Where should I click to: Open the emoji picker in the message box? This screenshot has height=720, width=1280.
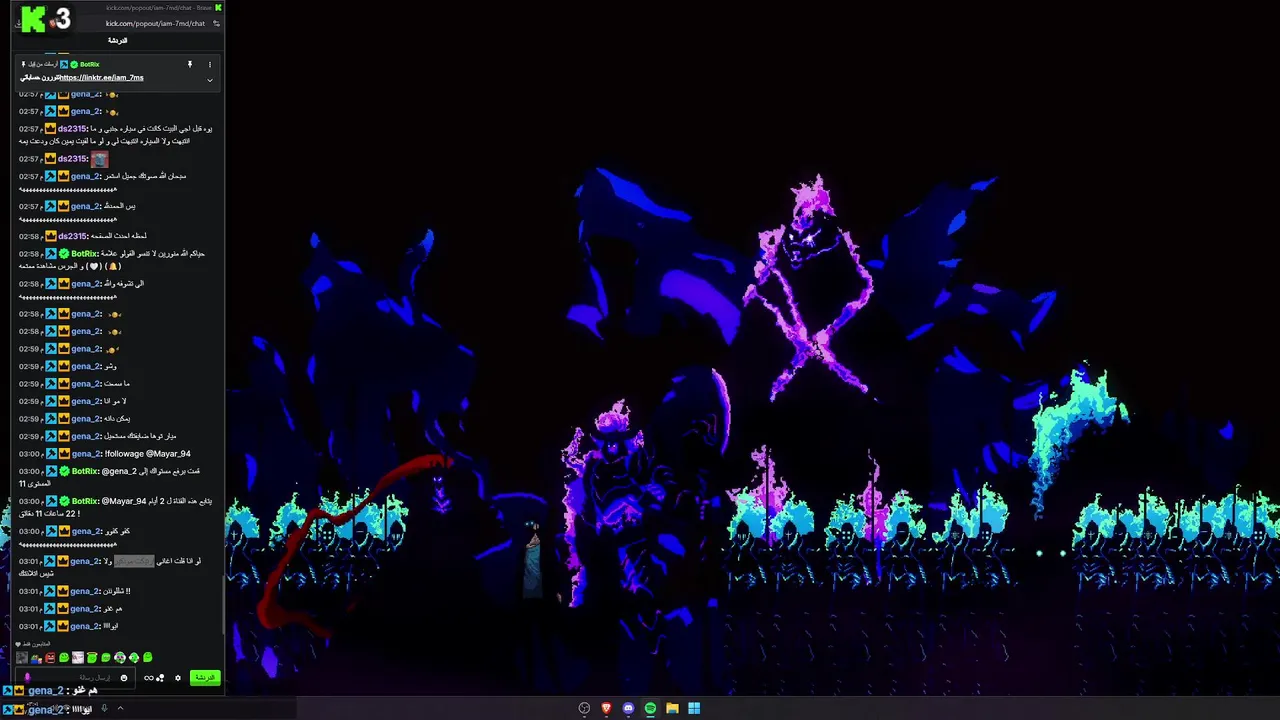[x=124, y=678]
